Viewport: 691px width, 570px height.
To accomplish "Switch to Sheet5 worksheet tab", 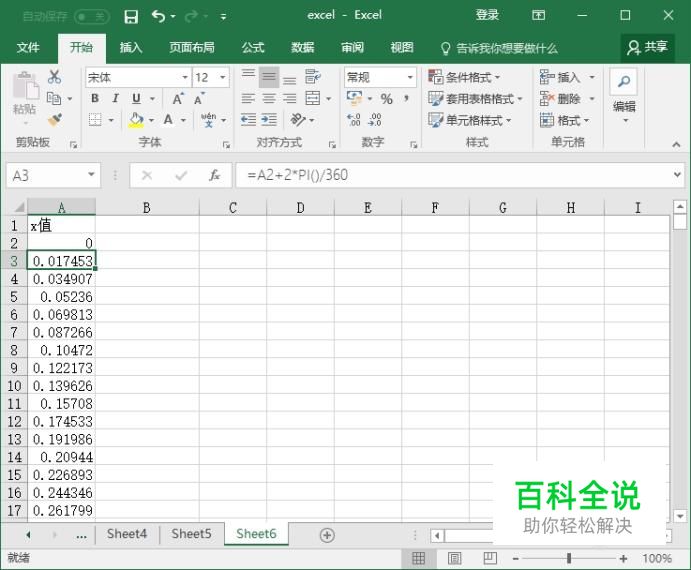I will tap(191, 534).
